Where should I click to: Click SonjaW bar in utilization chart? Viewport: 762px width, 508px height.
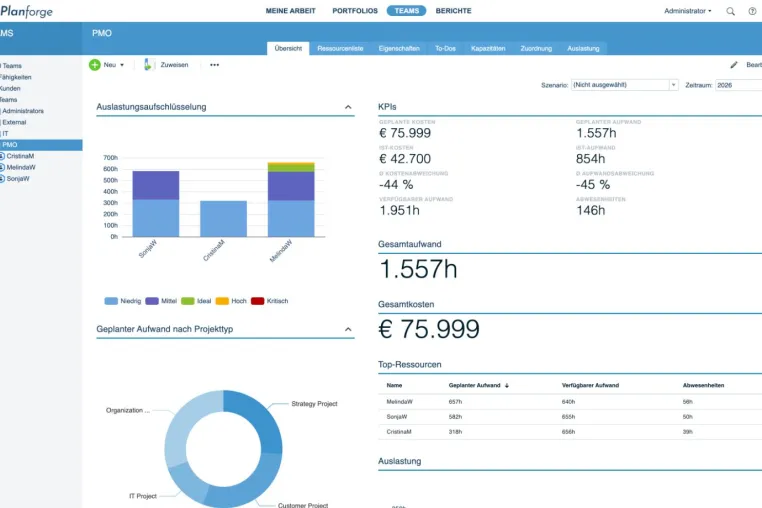click(156, 204)
